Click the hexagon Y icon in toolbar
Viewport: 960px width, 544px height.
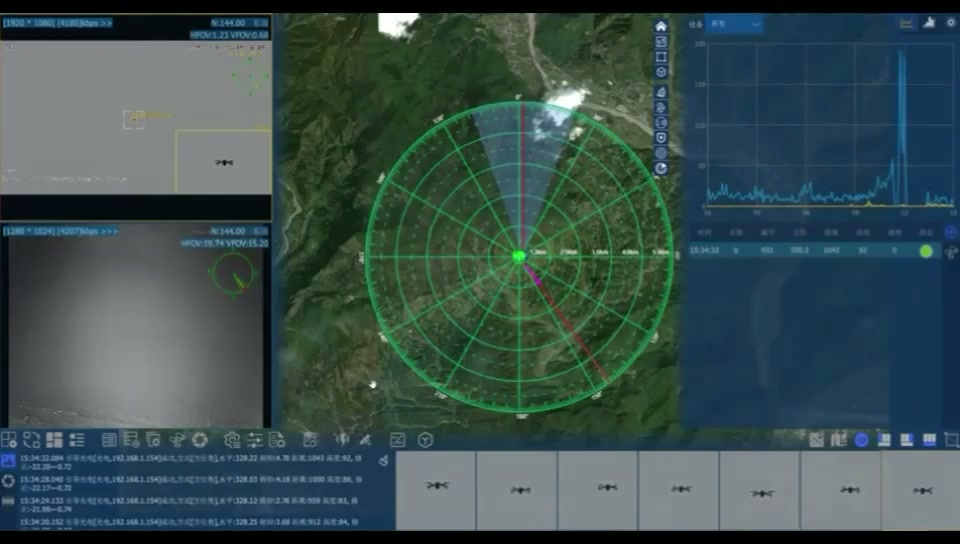click(425, 439)
